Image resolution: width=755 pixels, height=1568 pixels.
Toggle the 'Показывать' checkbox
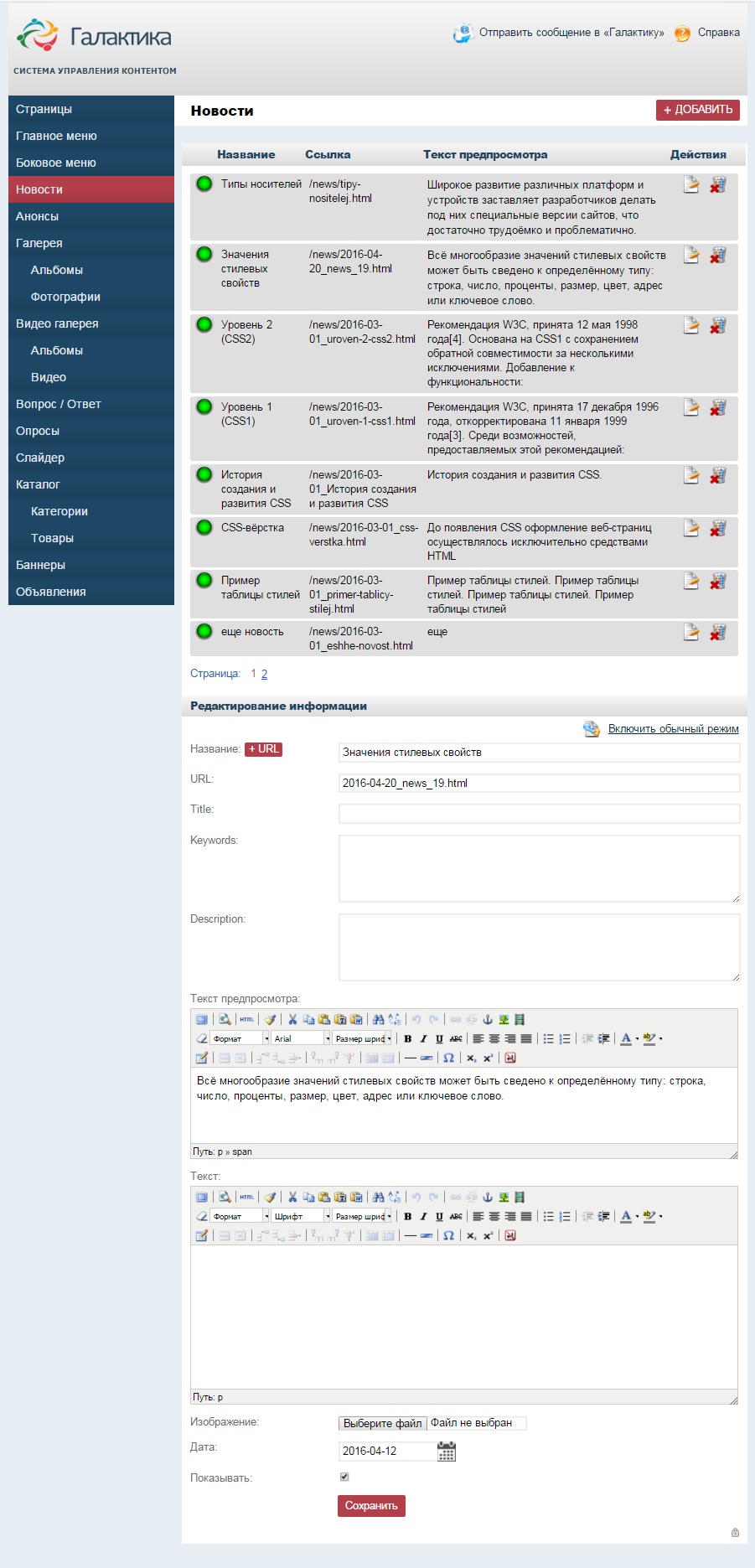(344, 1477)
